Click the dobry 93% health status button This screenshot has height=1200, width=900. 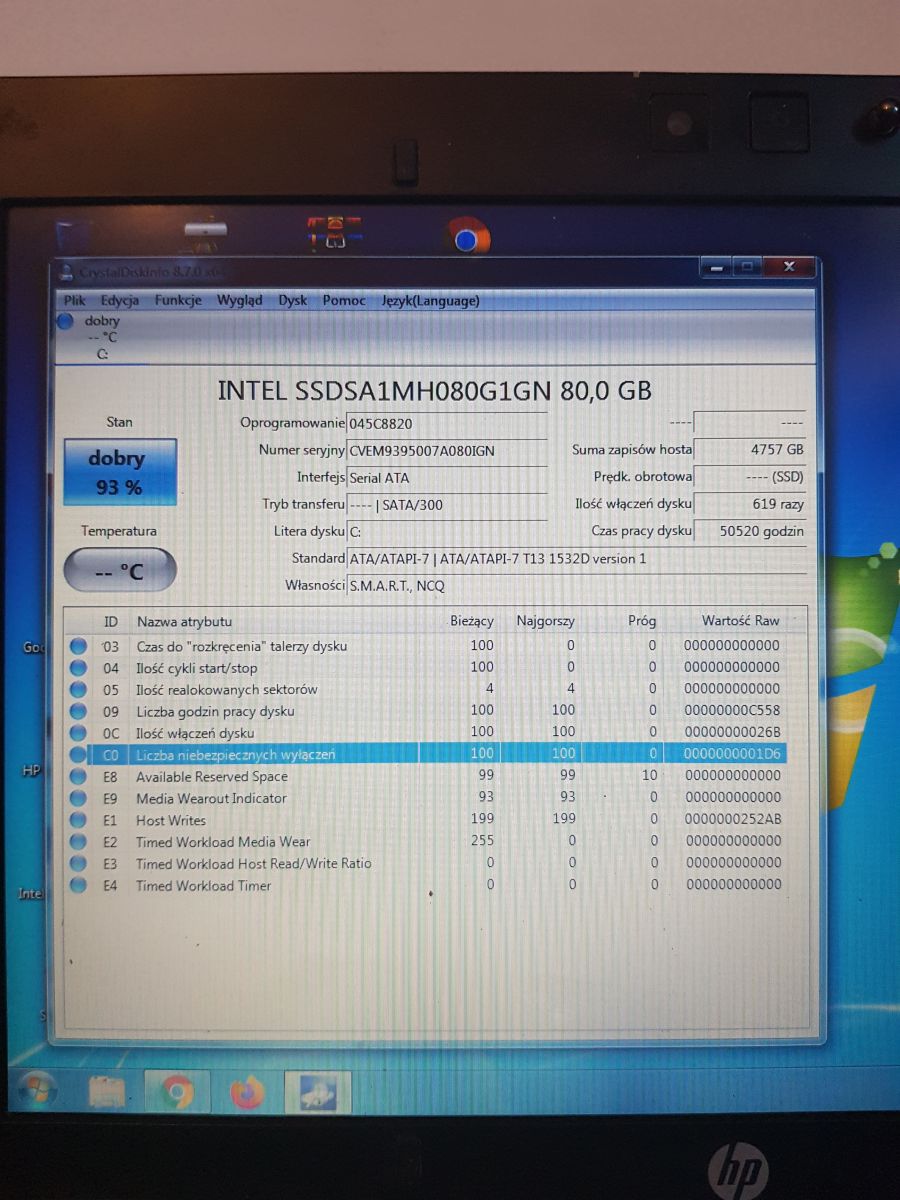pos(119,472)
